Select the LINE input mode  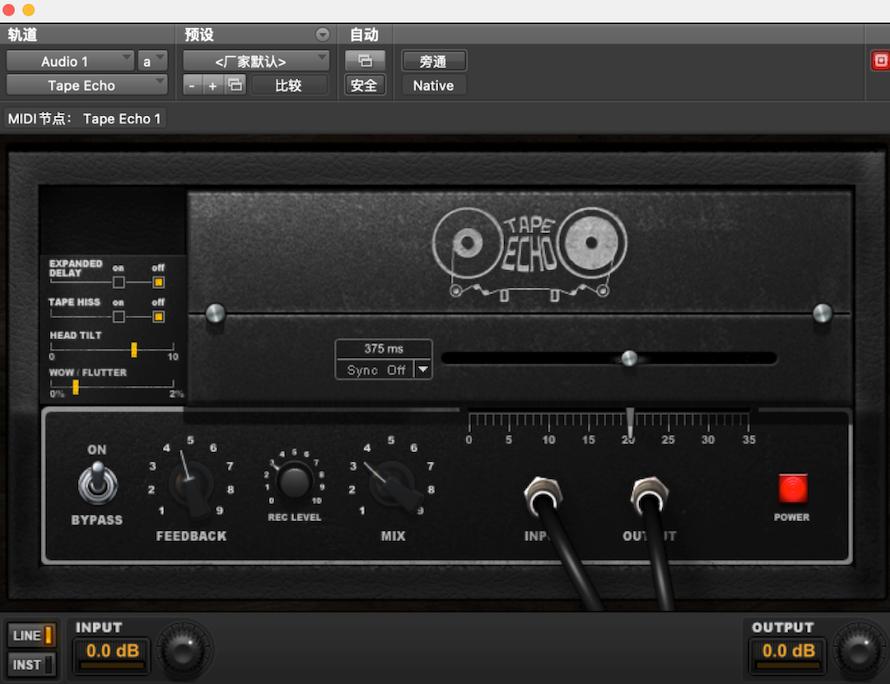coord(32,635)
